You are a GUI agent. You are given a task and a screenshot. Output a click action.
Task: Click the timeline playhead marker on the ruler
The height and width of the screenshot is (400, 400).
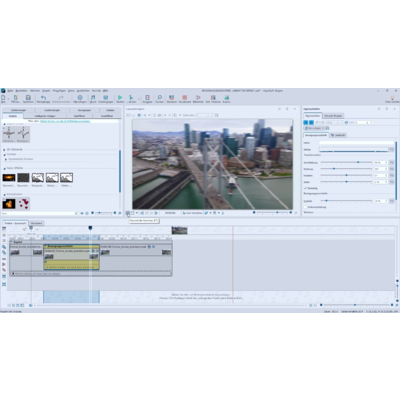click(x=90, y=228)
